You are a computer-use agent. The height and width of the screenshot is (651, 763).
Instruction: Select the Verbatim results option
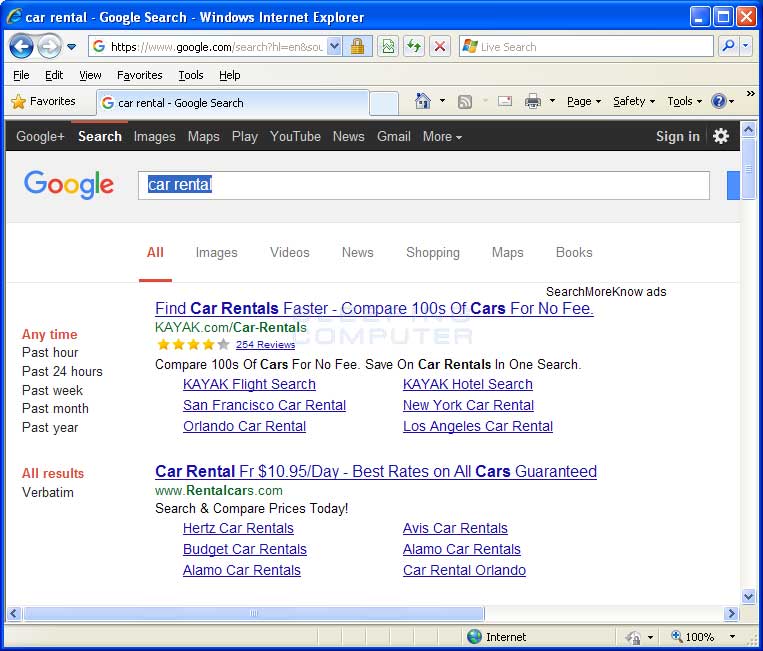coord(48,492)
